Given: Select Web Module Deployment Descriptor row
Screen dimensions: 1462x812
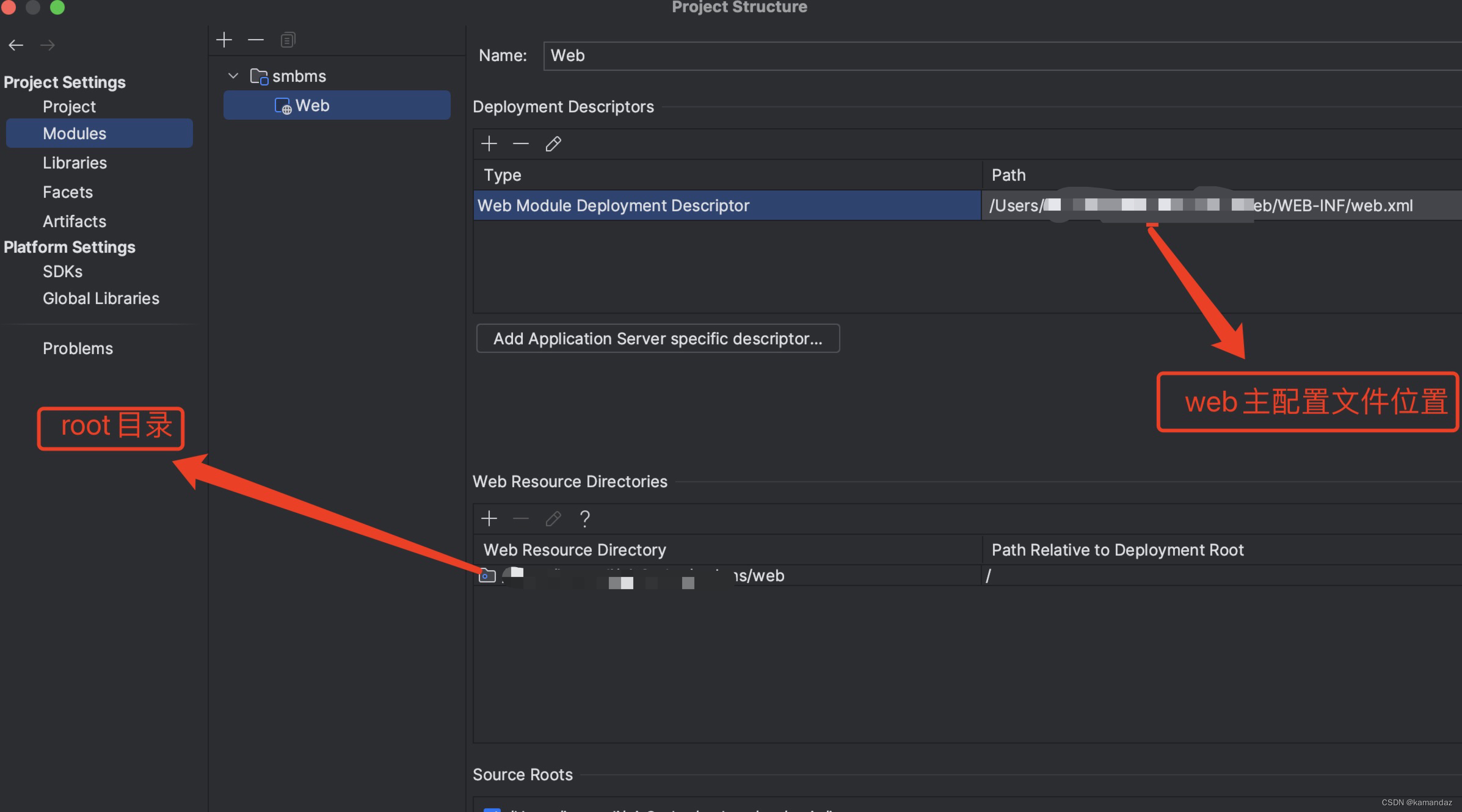Looking at the screenshot, I should [x=727, y=206].
